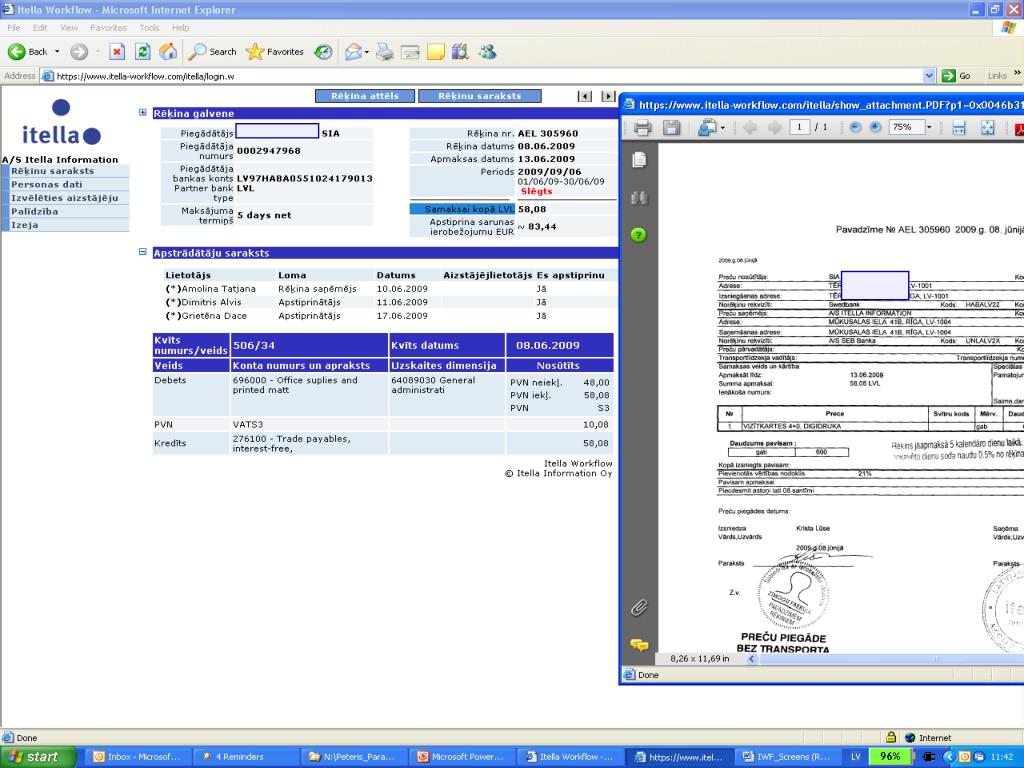The image size is (1024, 768).
Task: Click the Rēķinu saraksts button at top
Action: coord(480,96)
